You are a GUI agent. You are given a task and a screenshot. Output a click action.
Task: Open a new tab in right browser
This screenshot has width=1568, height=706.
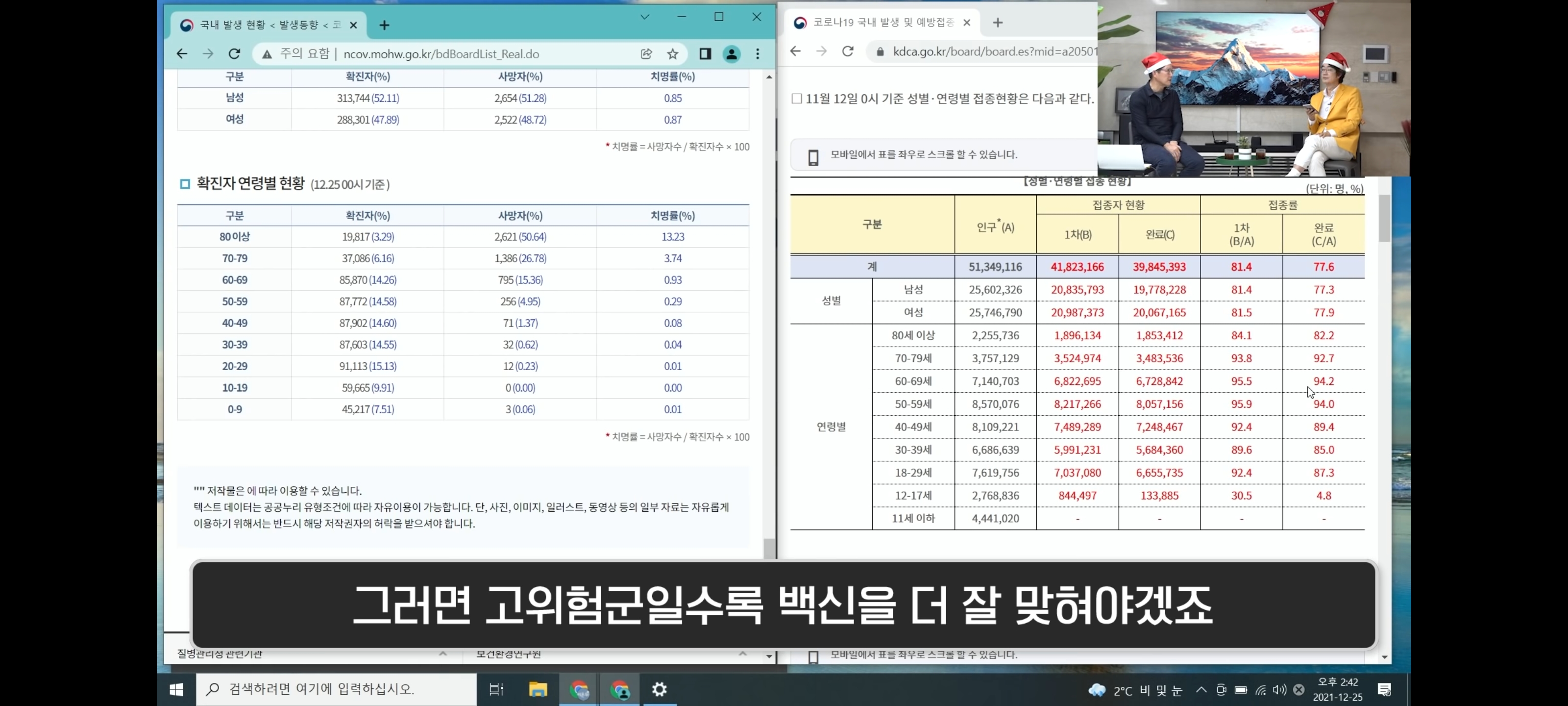[997, 23]
